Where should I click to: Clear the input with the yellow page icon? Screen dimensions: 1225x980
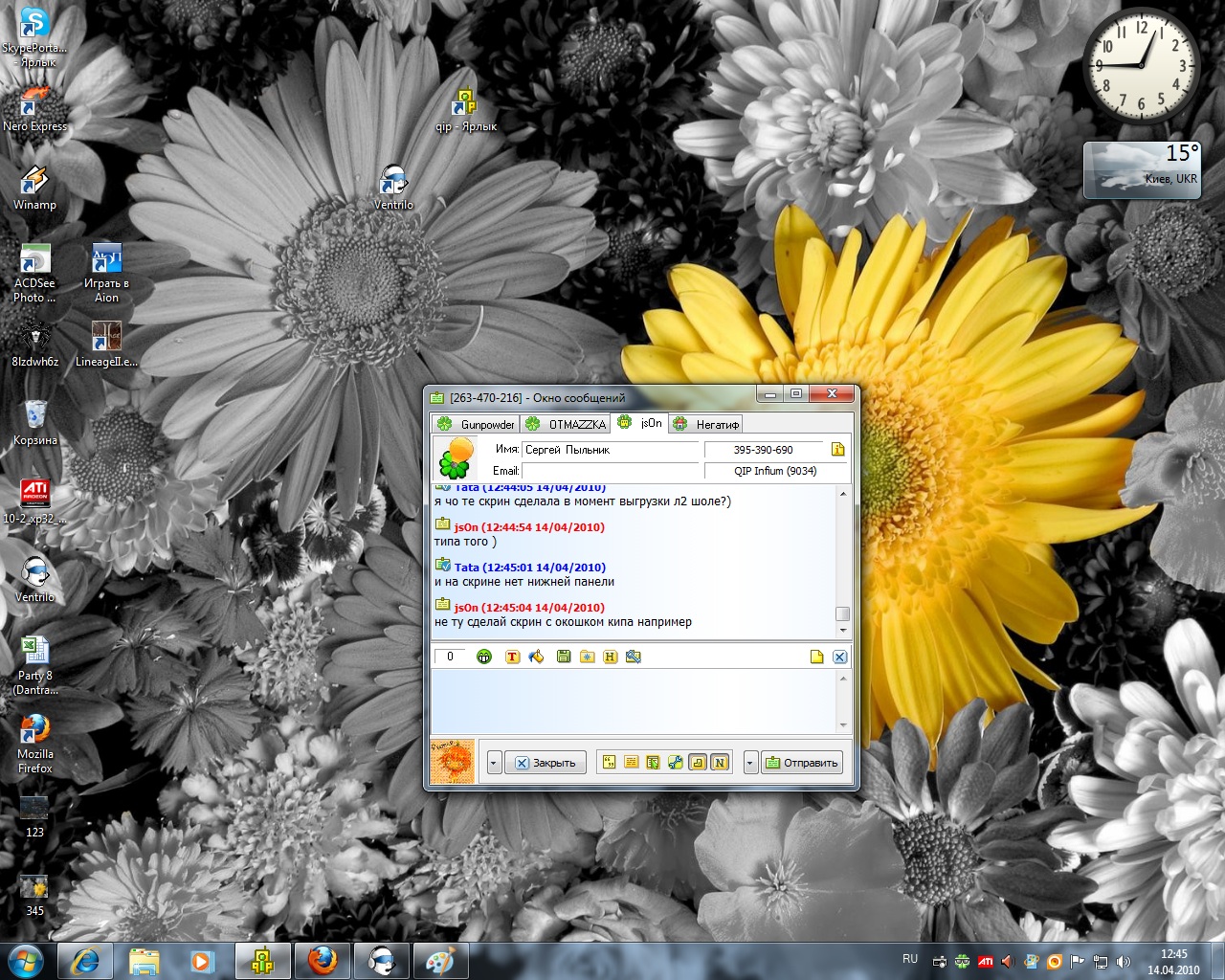click(816, 657)
